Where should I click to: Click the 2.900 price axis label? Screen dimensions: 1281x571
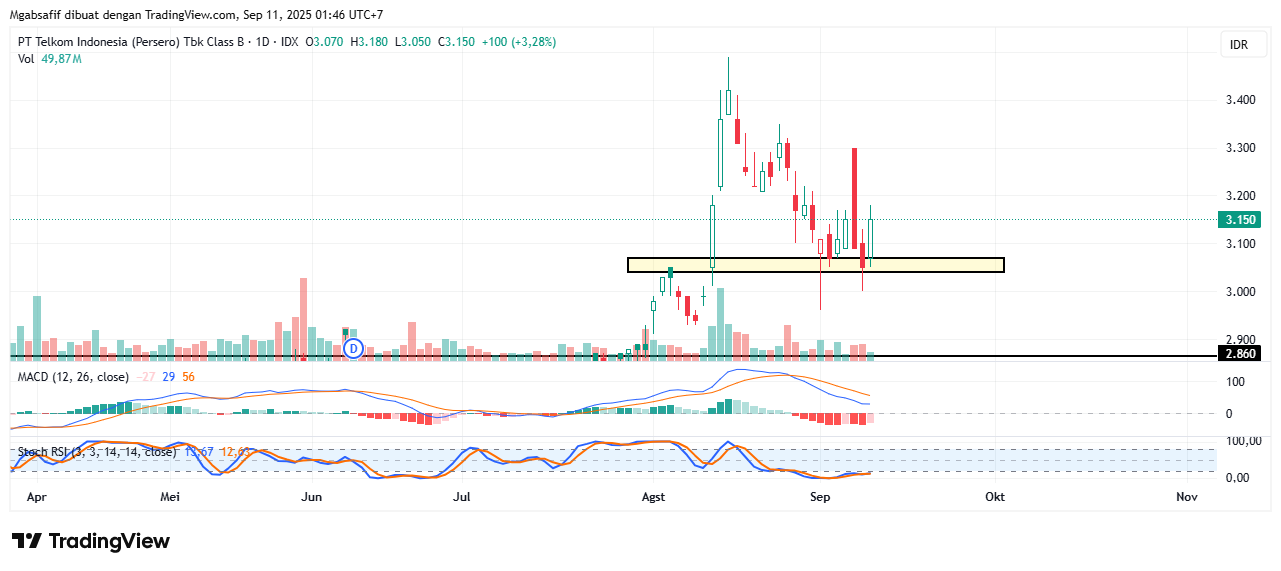[x=1240, y=340]
